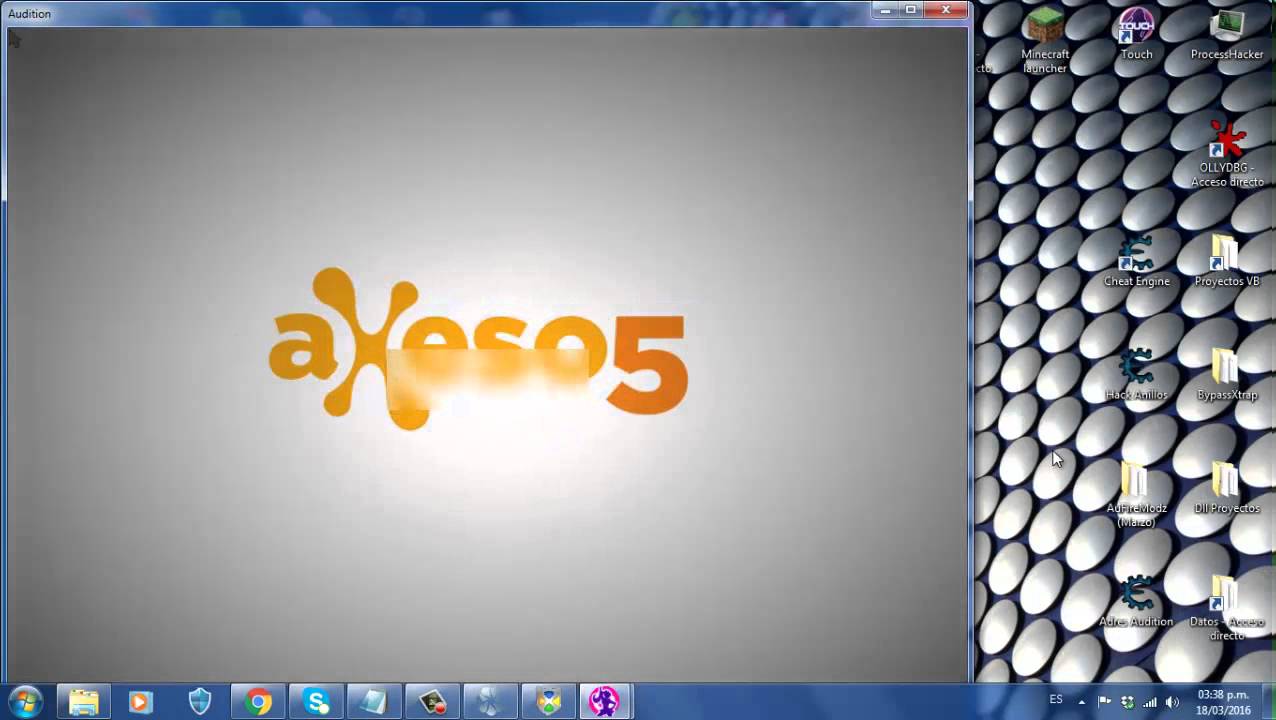
Task: Select the AuFireModz (Marzo) folder
Action: (x=1136, y=495)
